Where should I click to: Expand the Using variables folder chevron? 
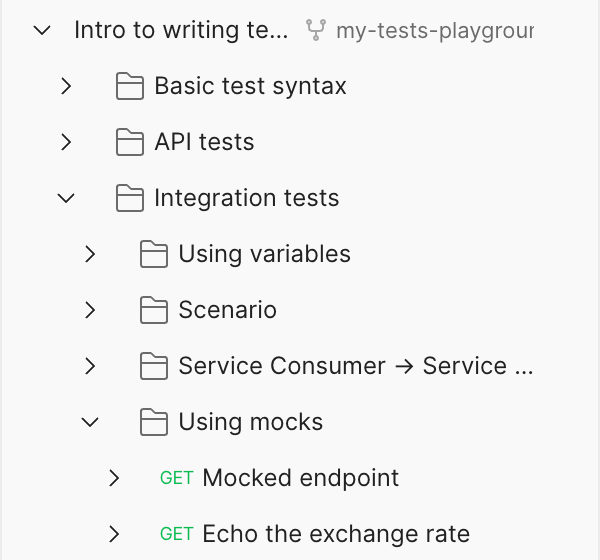coord(90,254)
